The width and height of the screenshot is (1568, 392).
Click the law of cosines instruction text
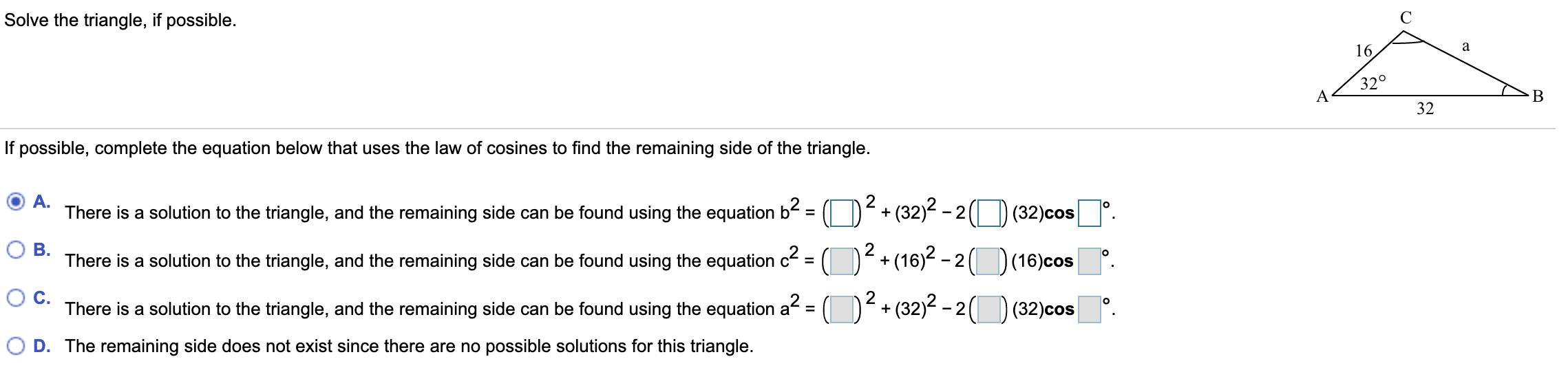437,149
